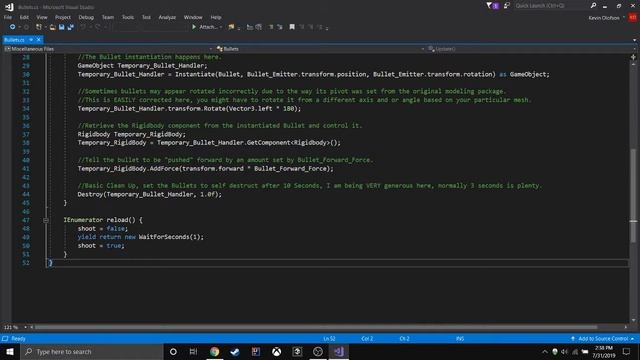Click the Type here to search box
Screen dimensions: 640x360
[x=92, y=351]
